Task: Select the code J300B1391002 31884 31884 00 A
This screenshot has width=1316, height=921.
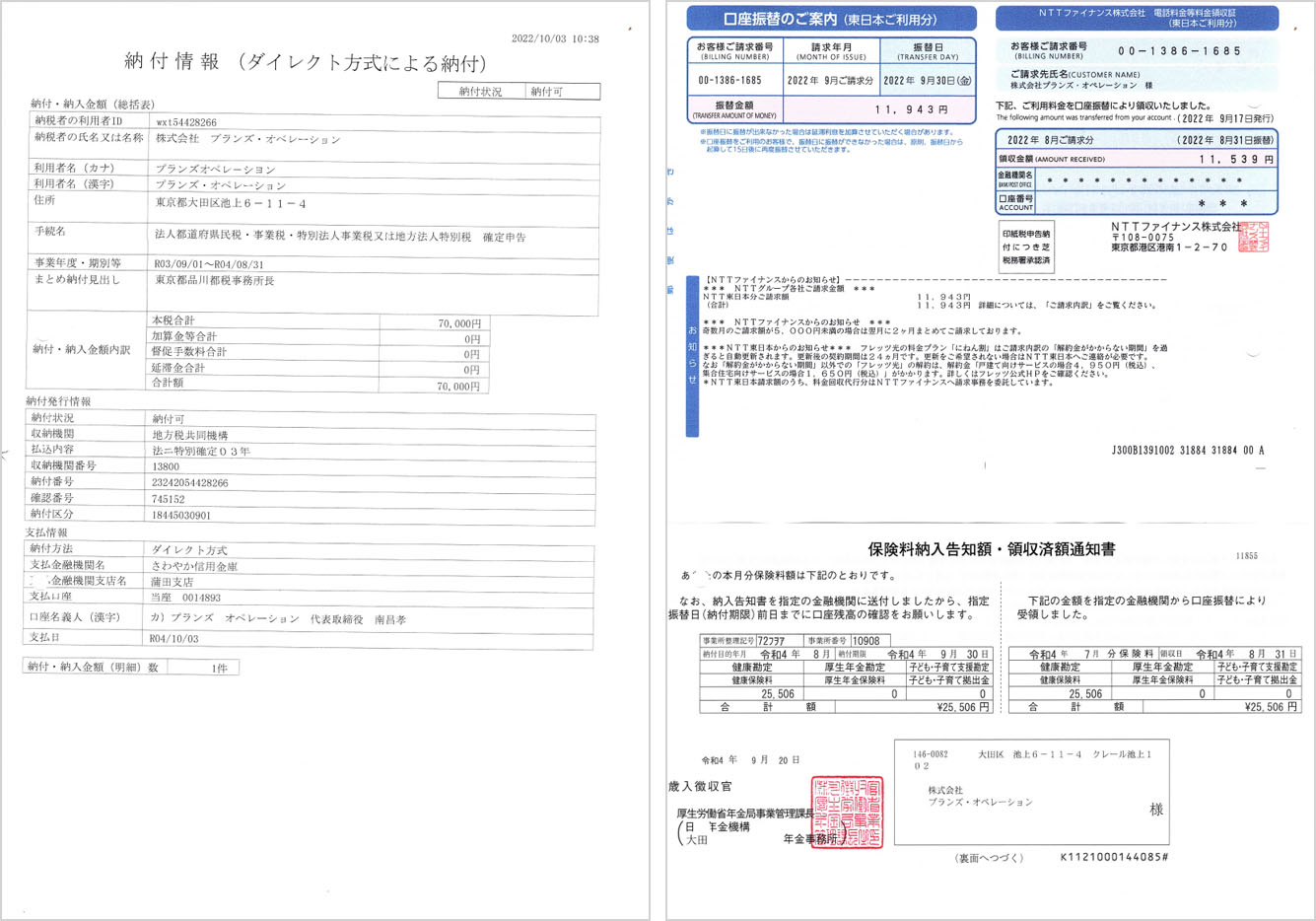Action: click(x=1188, y=450)
